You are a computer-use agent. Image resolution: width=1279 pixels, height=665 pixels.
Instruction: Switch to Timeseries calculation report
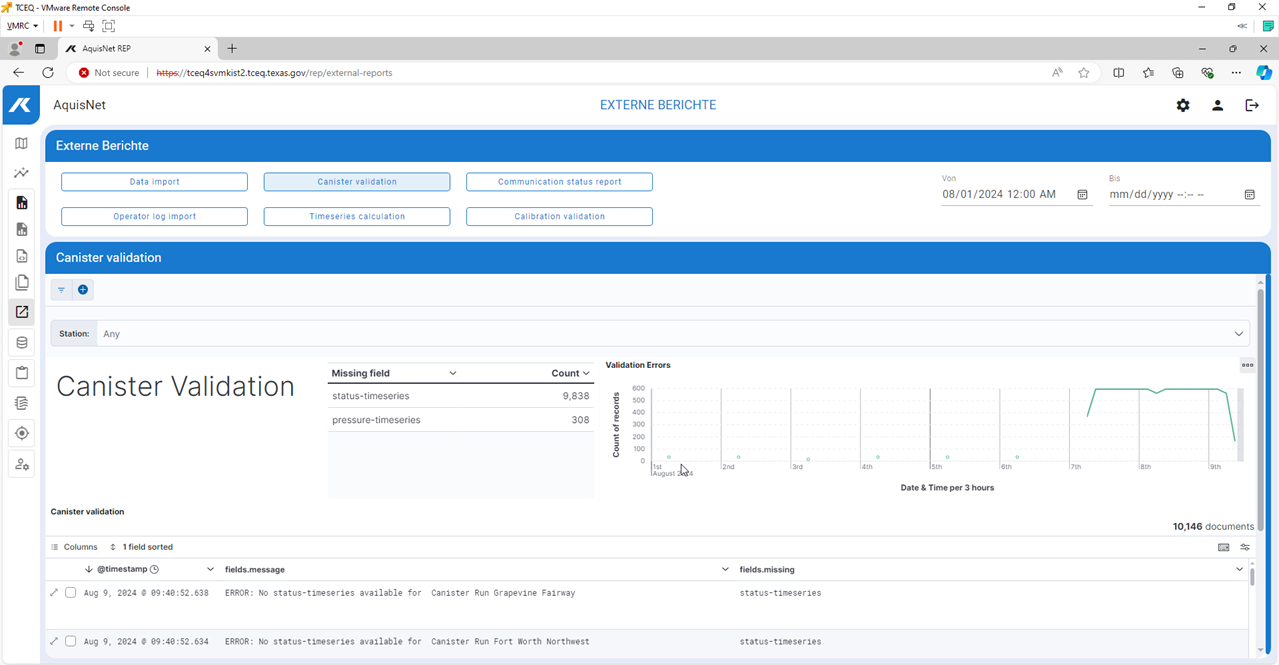pyautogui.click(x=357, y=217)
